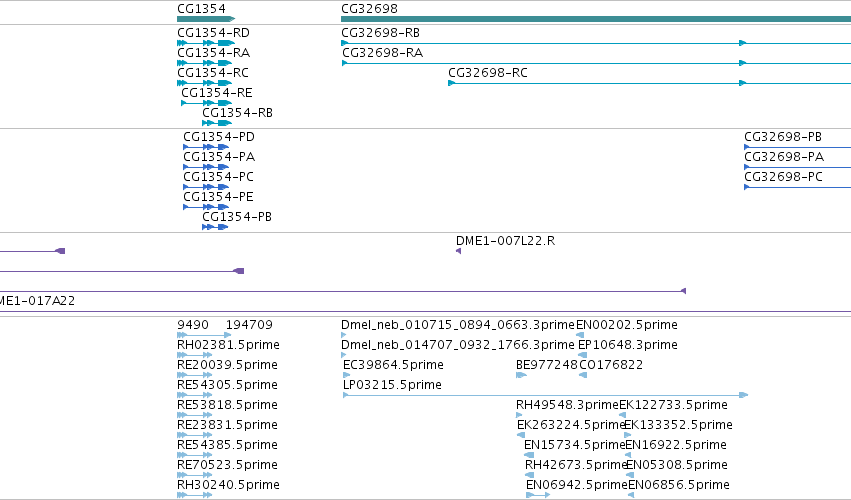Viewport: 851px width, 500px height.
Task: Select protein CG1354-PD
Action: coord(219,137)
